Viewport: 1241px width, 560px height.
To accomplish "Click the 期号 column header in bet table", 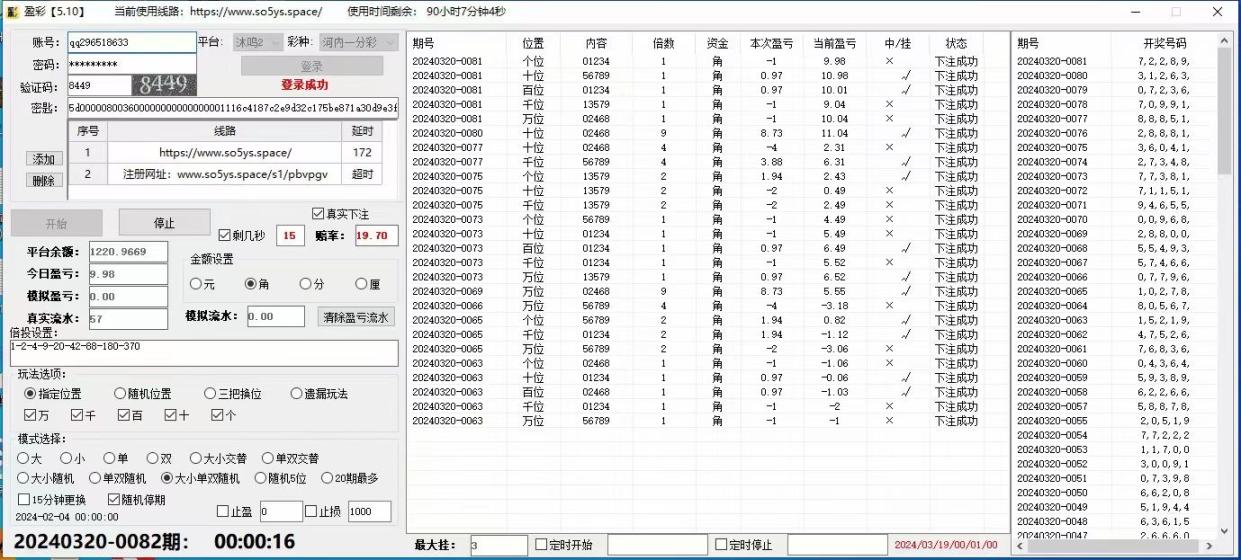I will [424, 44].
